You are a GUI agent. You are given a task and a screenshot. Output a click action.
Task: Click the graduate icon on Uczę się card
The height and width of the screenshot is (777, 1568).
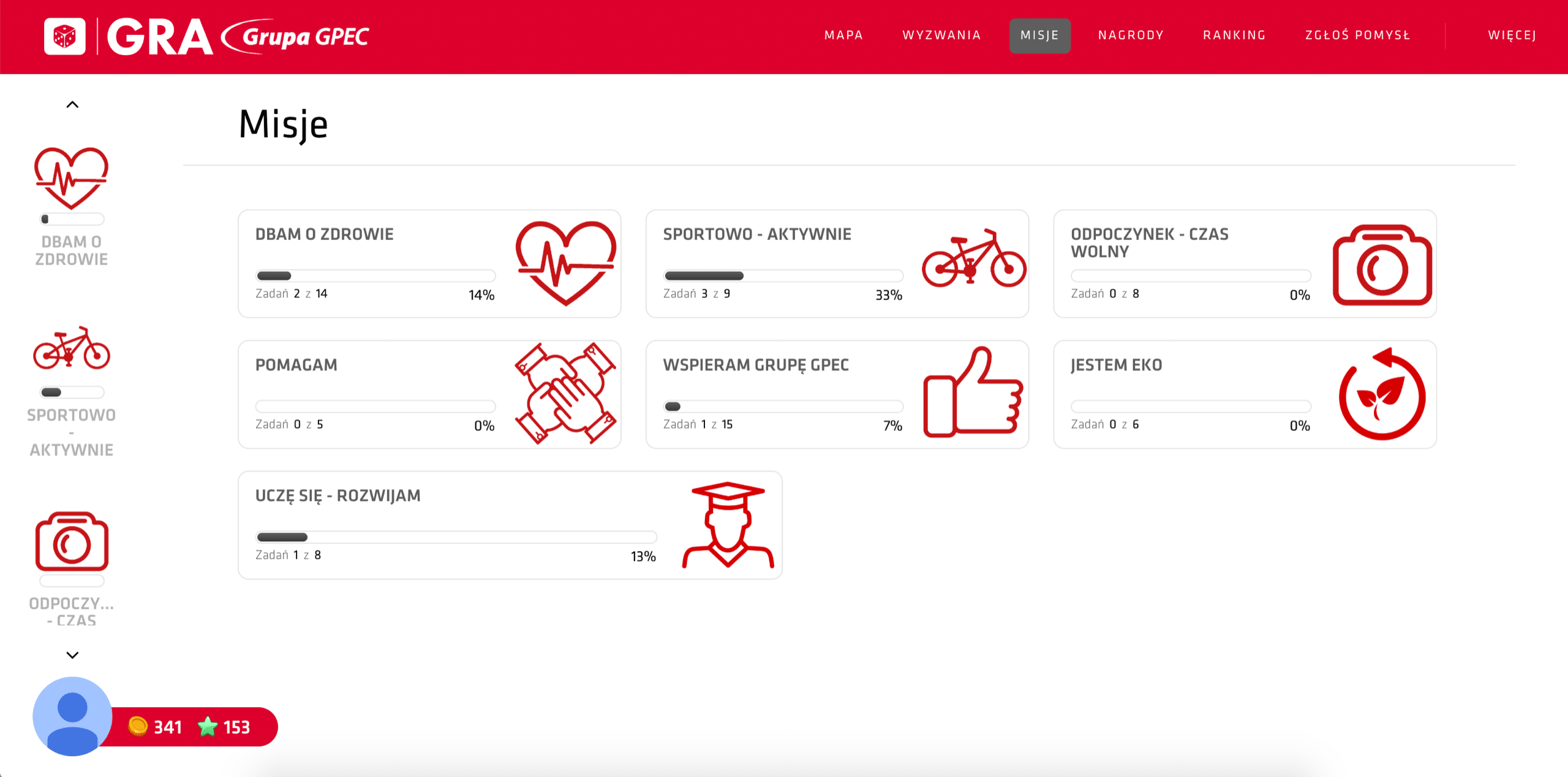point(728,525)
